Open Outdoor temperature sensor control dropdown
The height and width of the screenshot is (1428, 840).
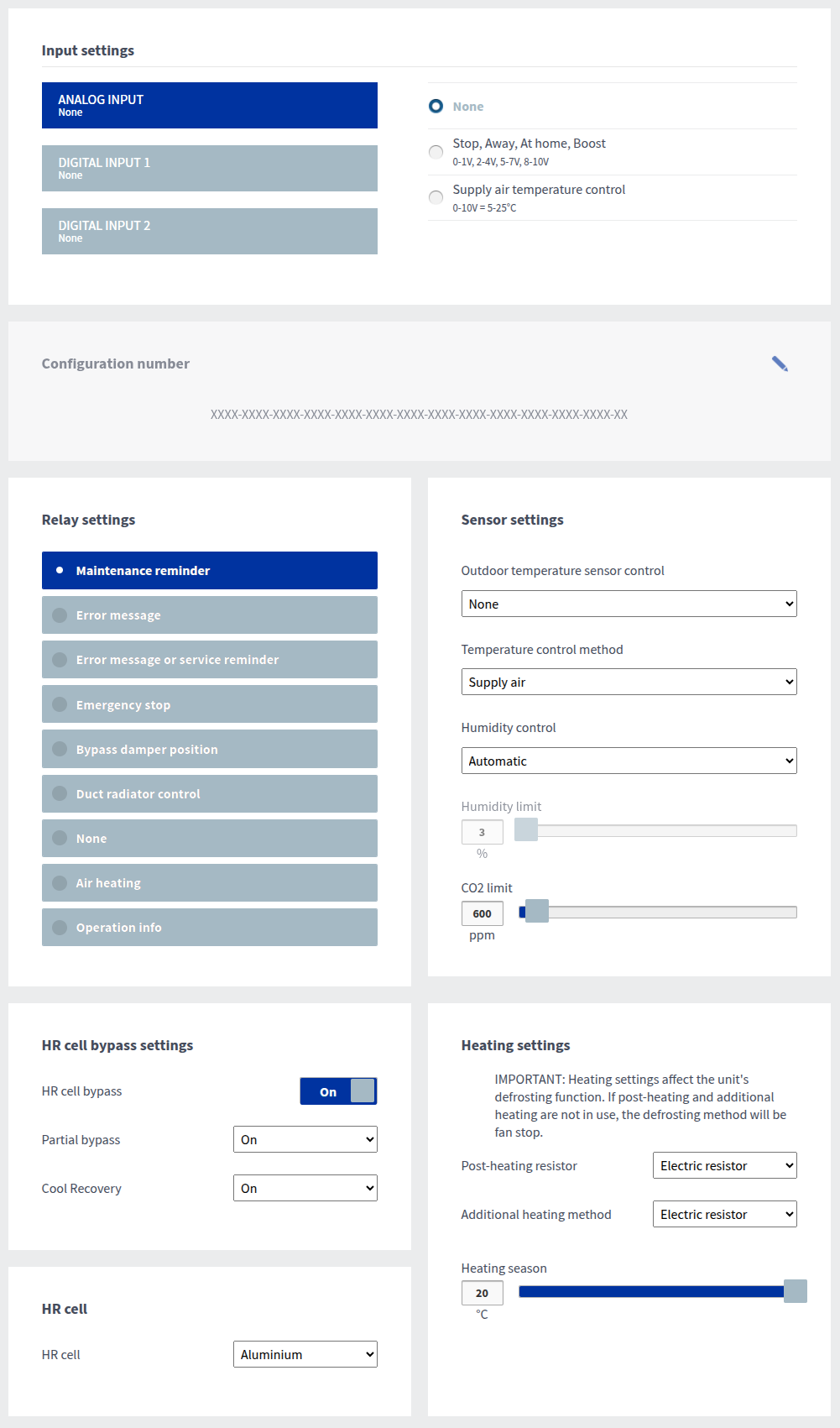629,604
